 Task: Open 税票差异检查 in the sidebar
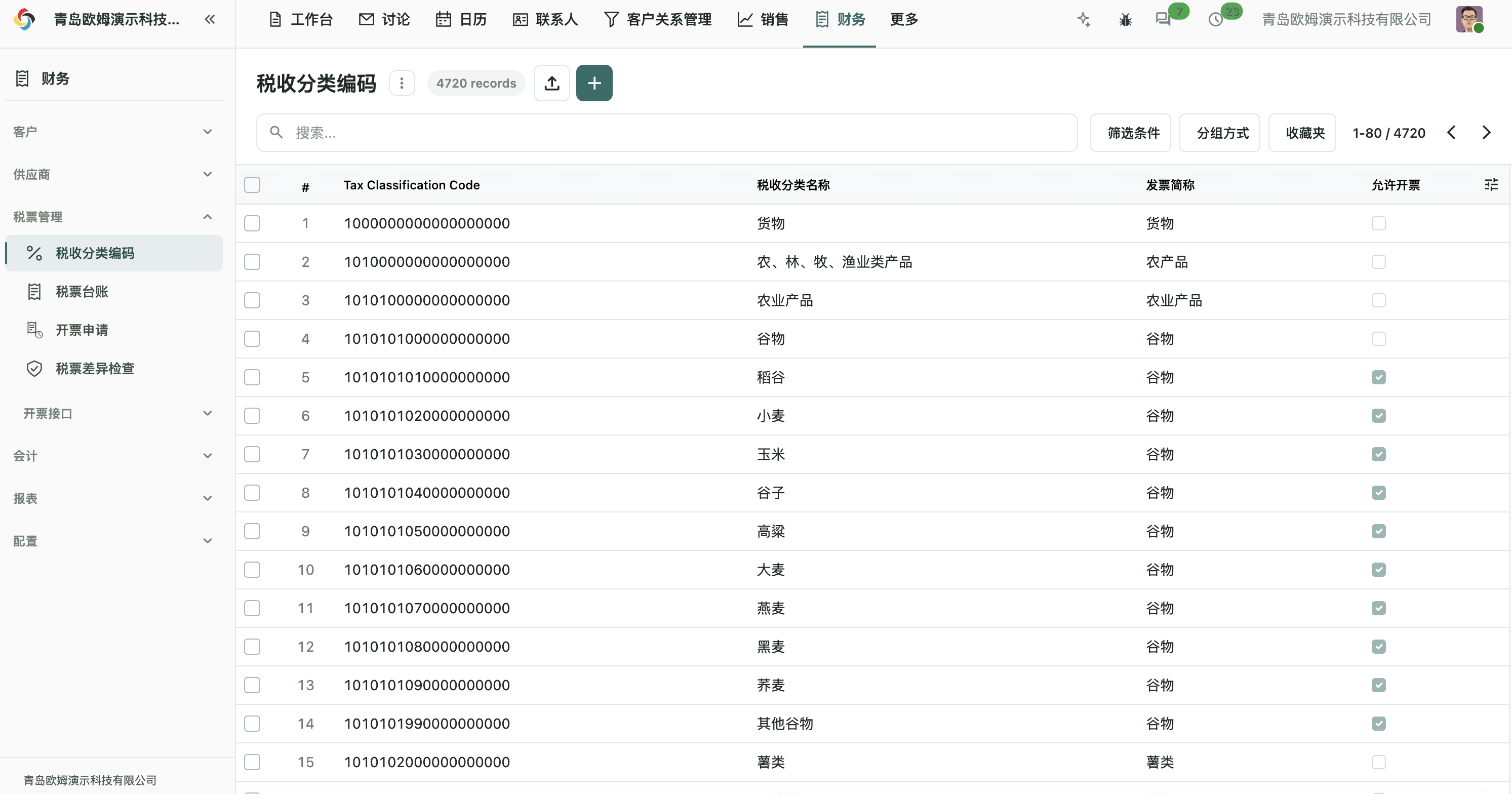click(x=114, y=369)
